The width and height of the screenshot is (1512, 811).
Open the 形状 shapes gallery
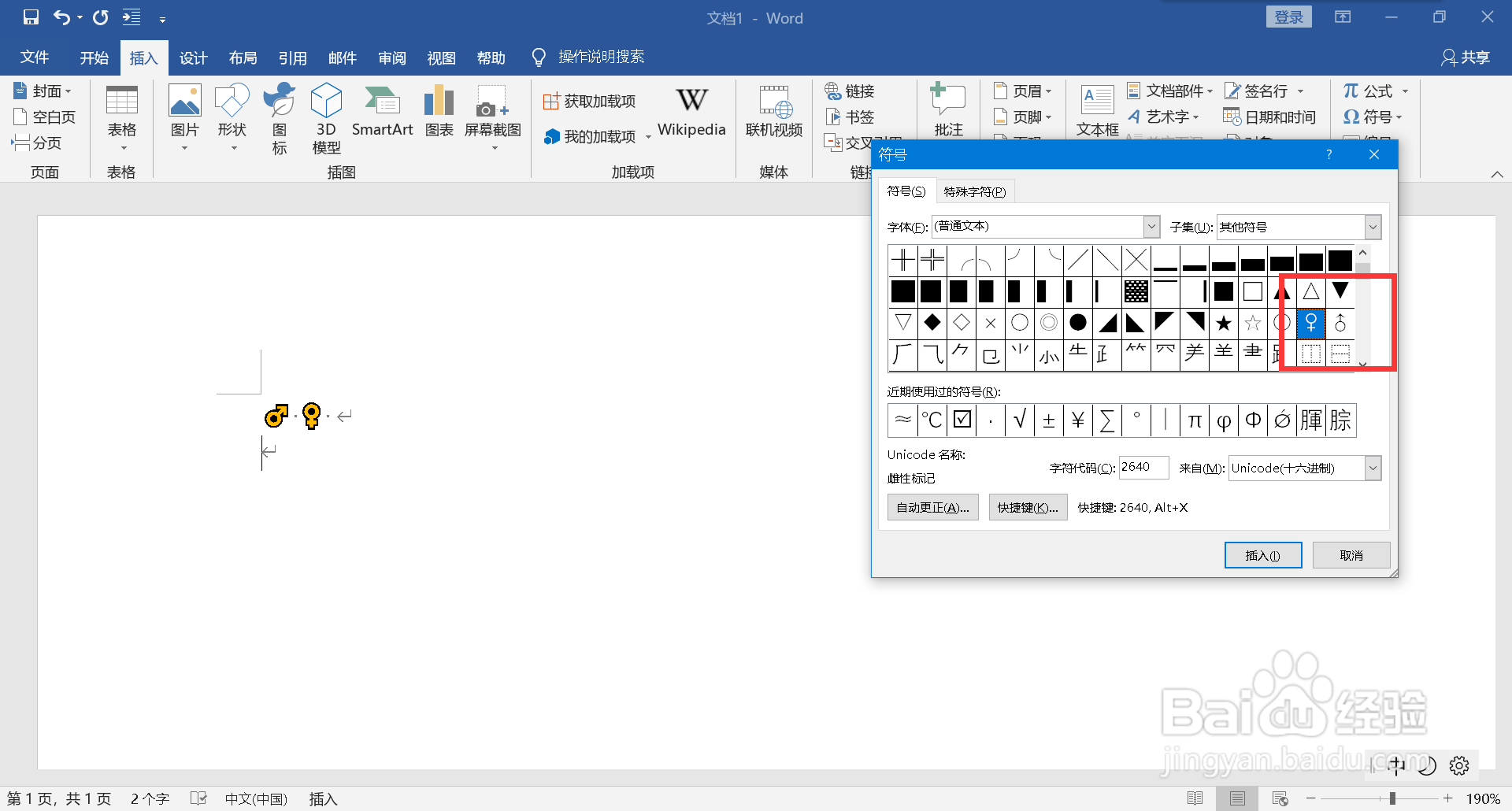click(x=232, y=118)
